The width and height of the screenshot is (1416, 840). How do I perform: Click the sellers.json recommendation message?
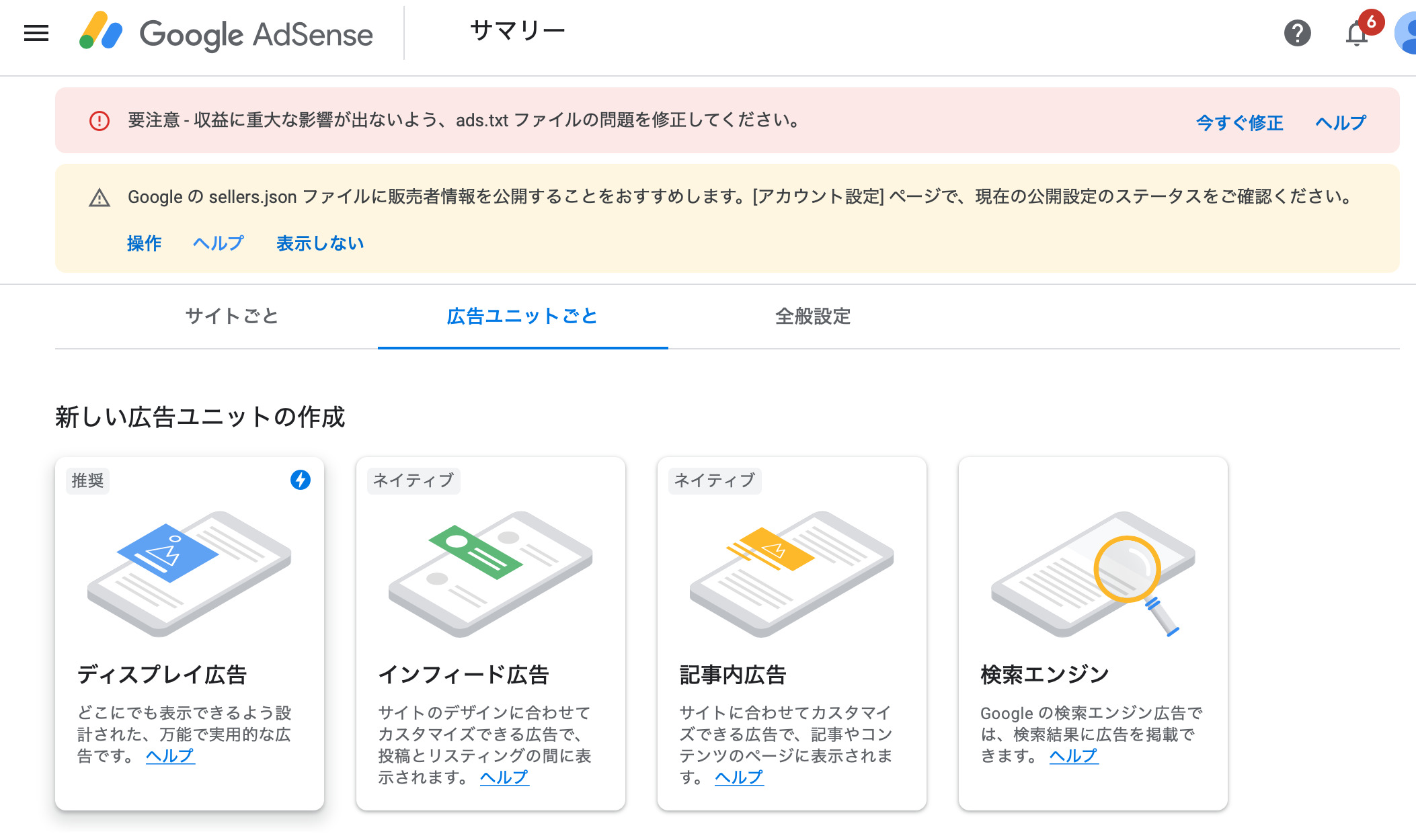740,197
